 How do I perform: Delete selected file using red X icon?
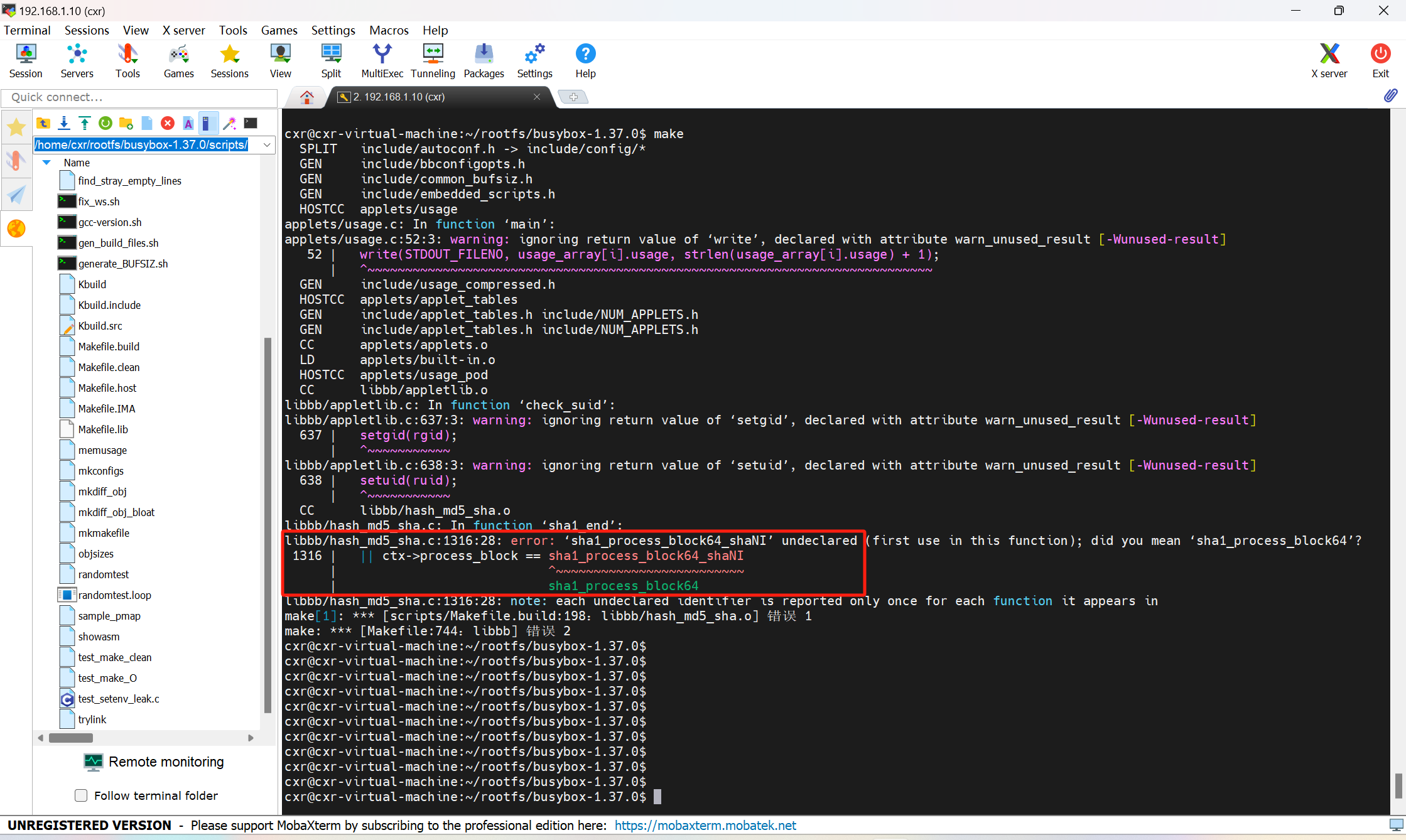(x=167, y=123)
